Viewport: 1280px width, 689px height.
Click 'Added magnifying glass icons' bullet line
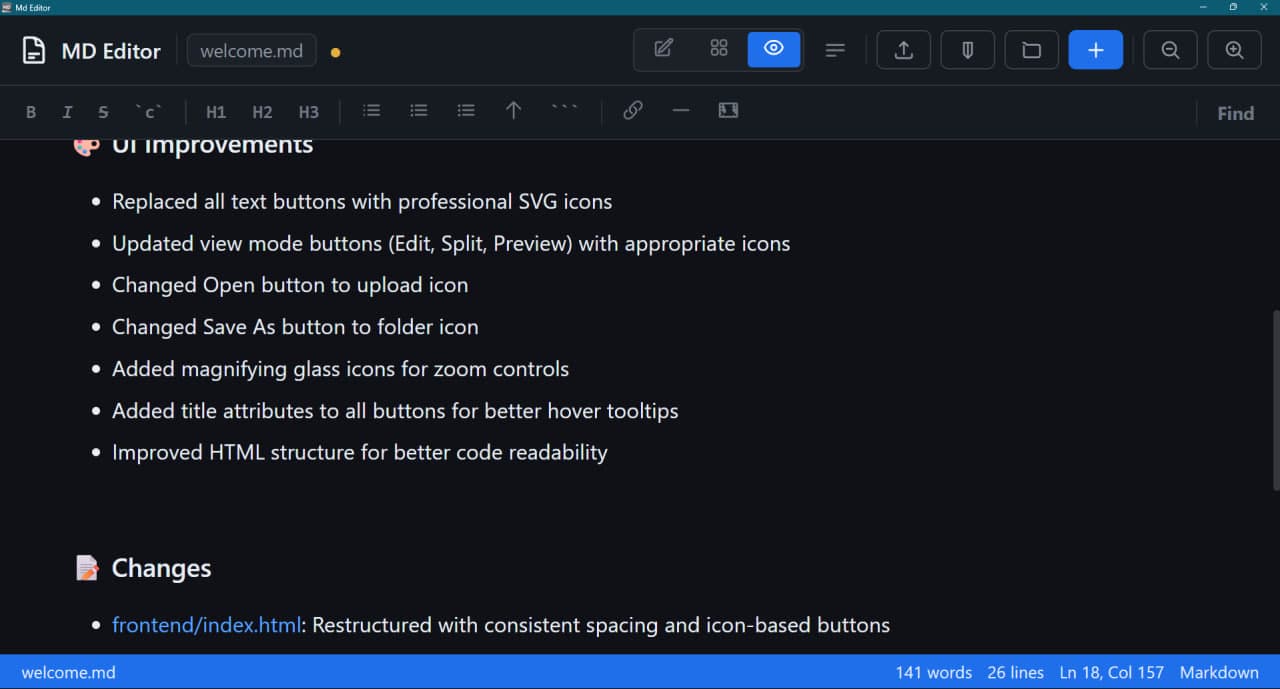click(340, 369)
